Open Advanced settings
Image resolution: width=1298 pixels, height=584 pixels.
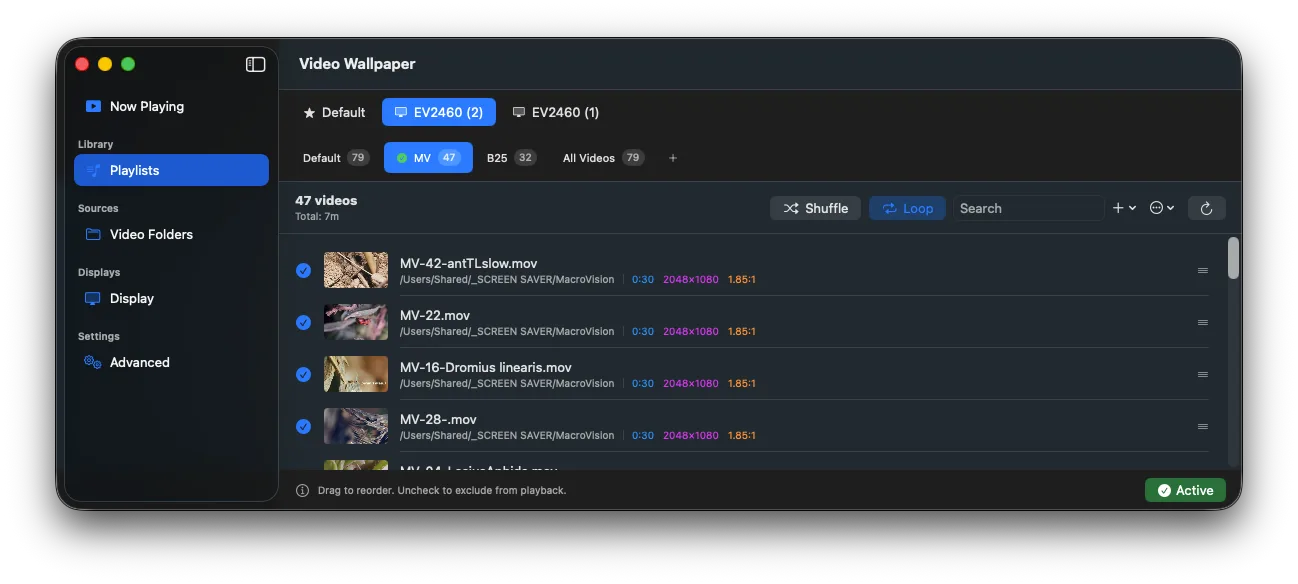(x=171, y=362)
